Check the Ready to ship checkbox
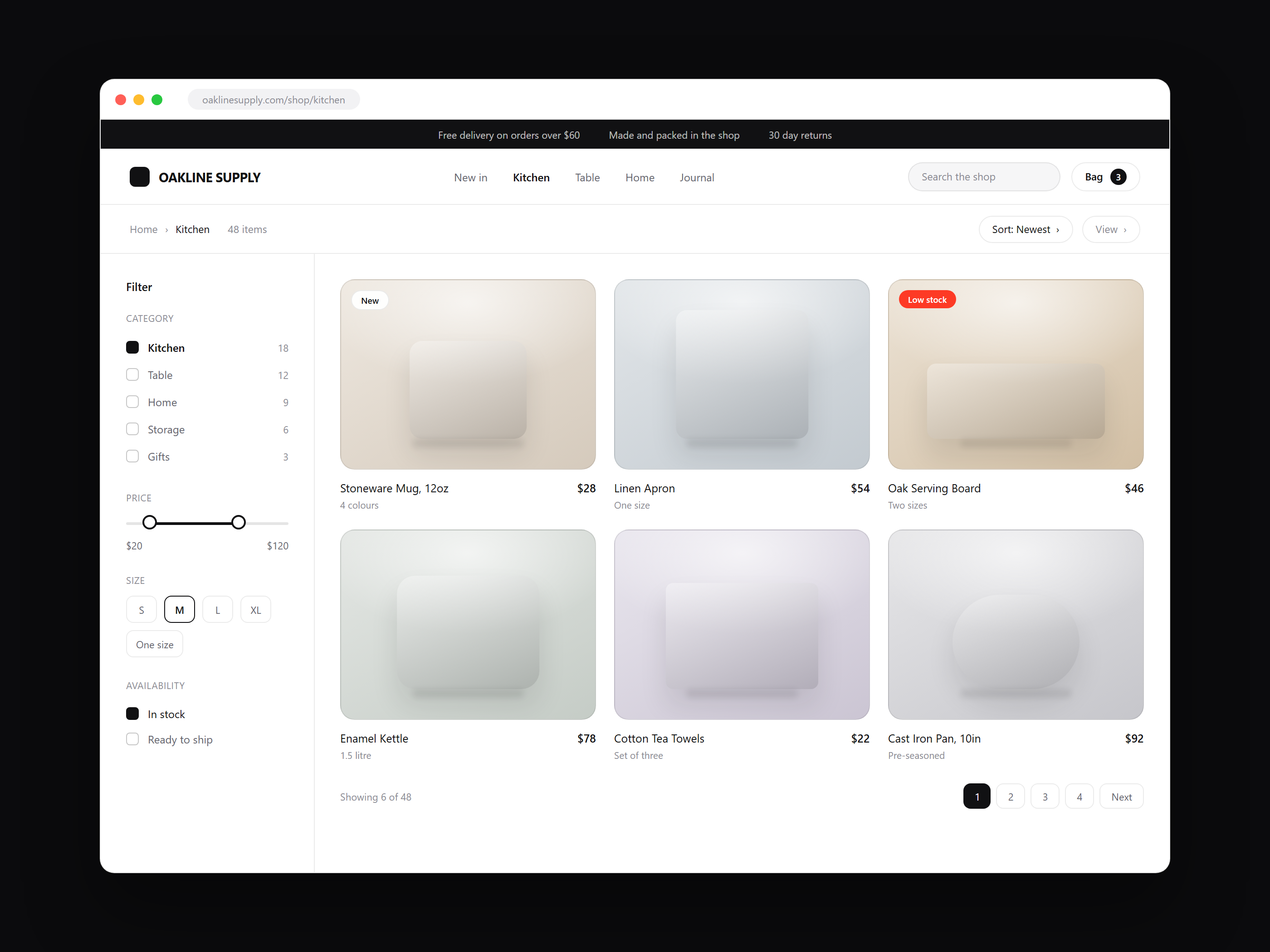Image resolution: width=1270 pixels, height=952 pixels. pyautogui.click(x=132, y=739)
